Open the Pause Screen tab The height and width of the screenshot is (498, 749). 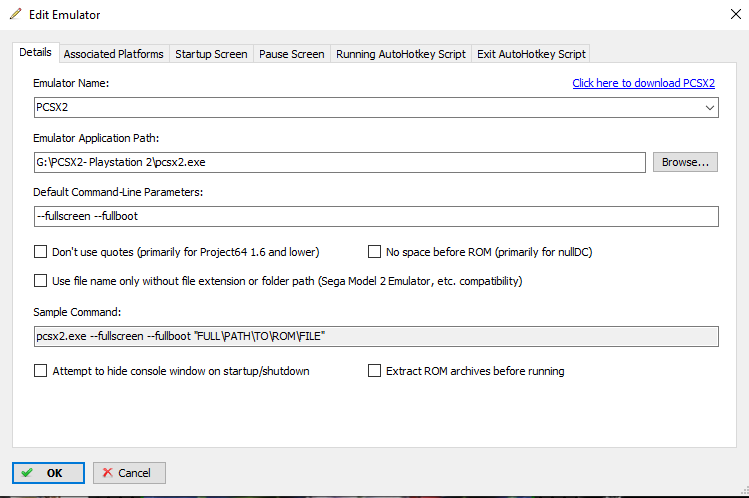coord(291,54)
